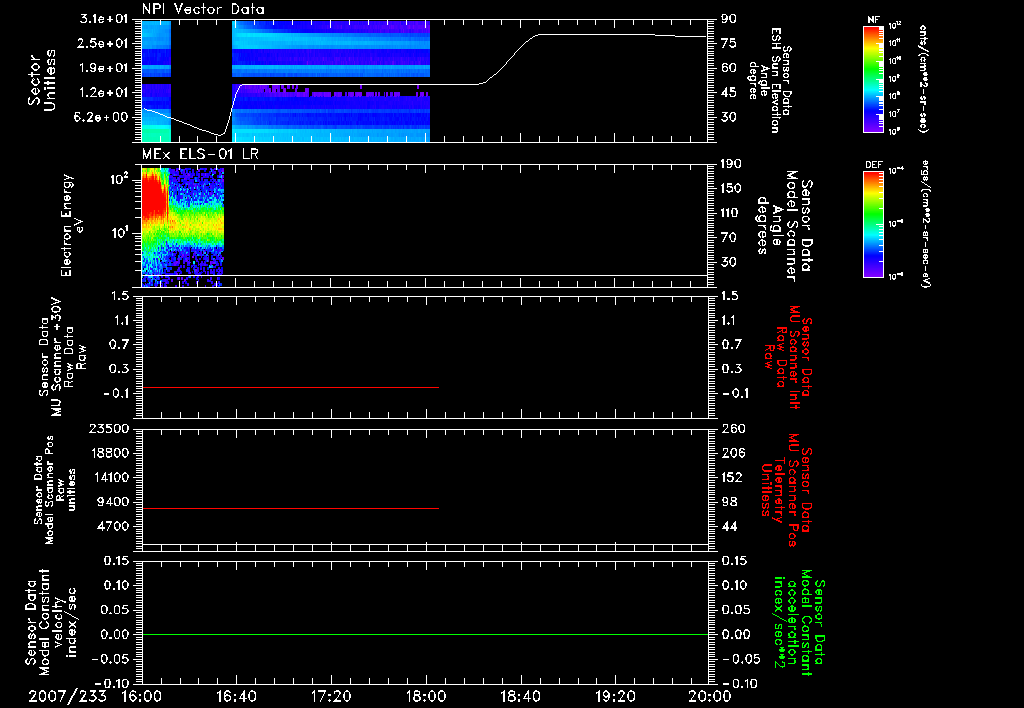The image size is (1024, 708).
Task: Select the "206" telemetry tick label
Action: (733, 453)
